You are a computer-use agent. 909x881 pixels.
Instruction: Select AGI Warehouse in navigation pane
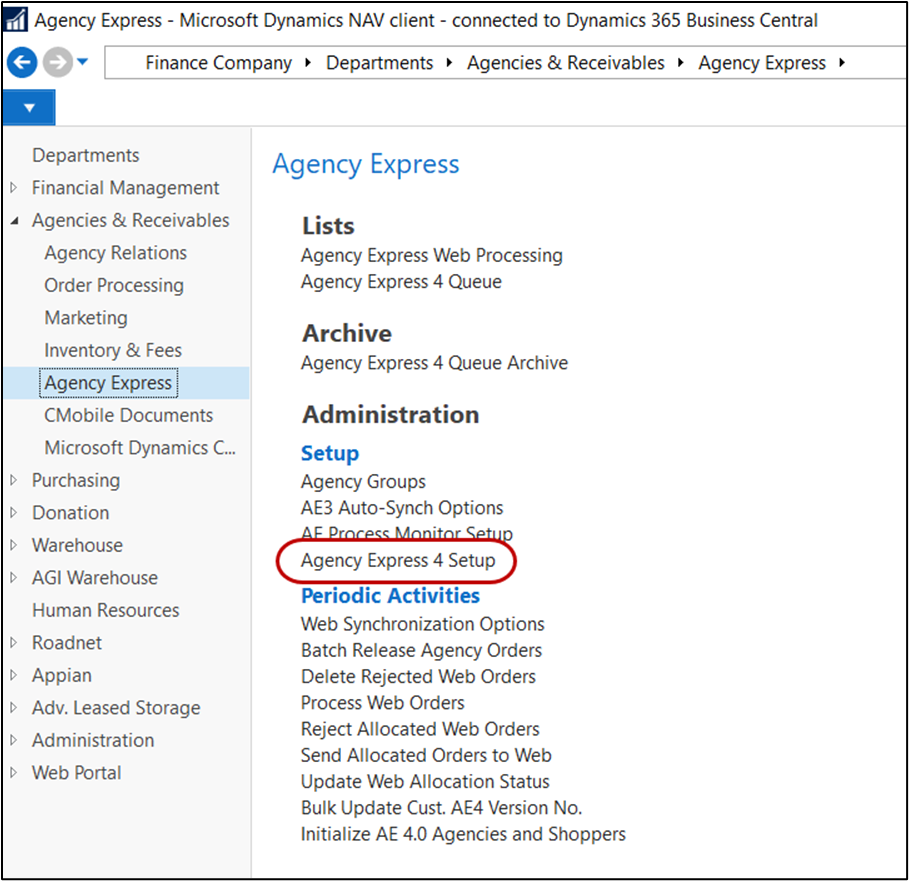(95, 577)
